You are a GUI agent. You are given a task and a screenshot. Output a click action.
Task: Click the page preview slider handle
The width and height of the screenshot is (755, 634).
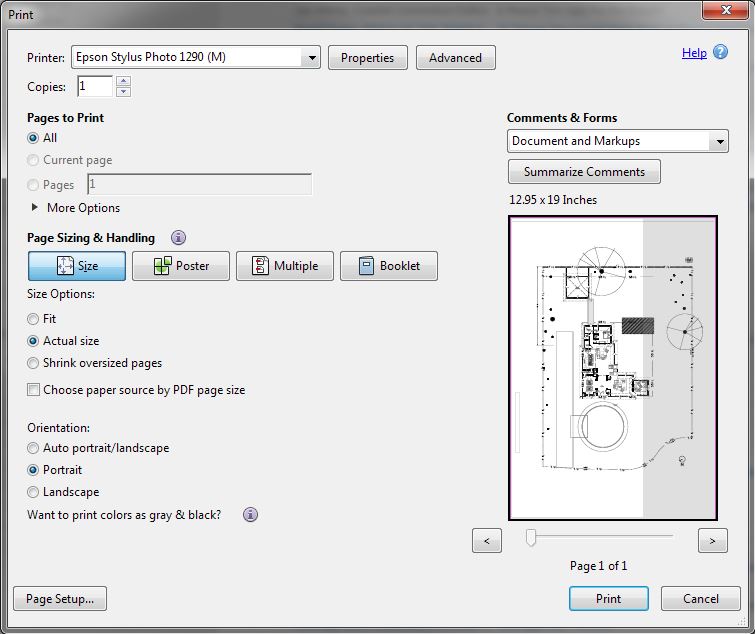pos(531,538)
